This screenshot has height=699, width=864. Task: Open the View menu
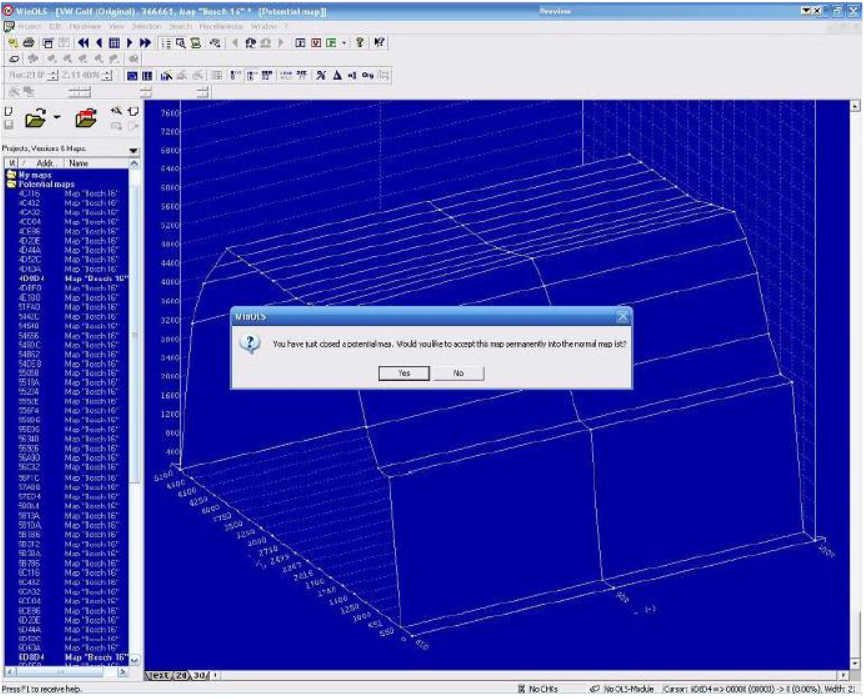[x=116, y=26]
